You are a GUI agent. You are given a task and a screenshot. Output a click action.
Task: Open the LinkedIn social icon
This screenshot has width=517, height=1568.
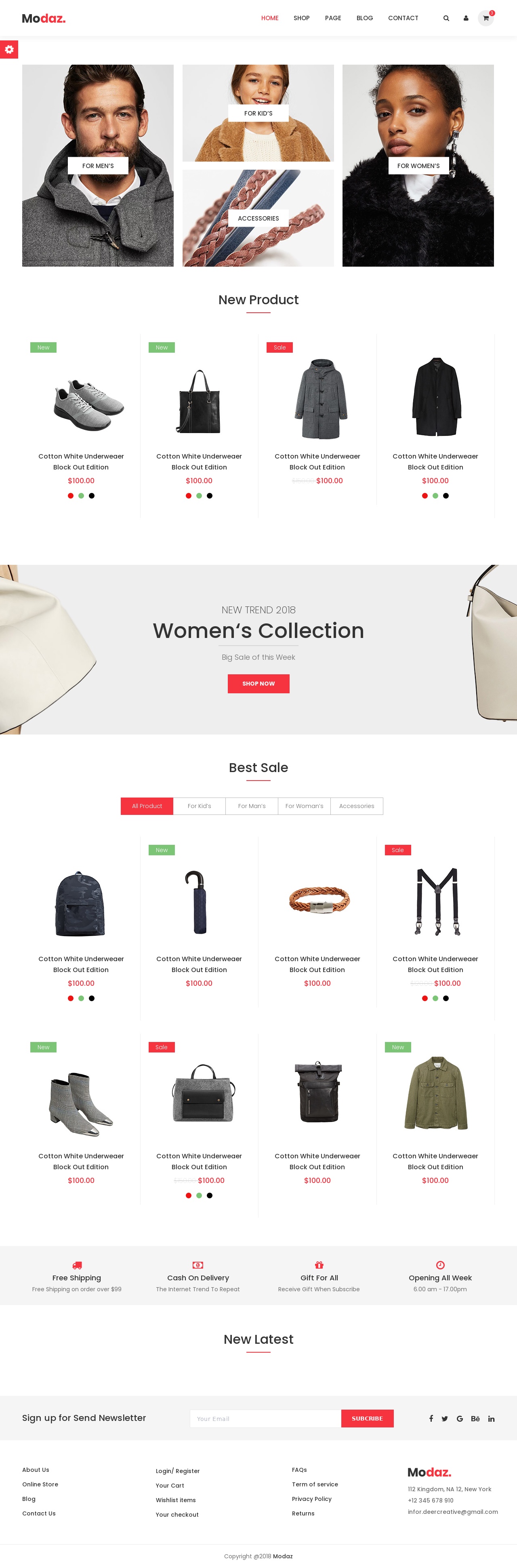tap(491, 1418)
